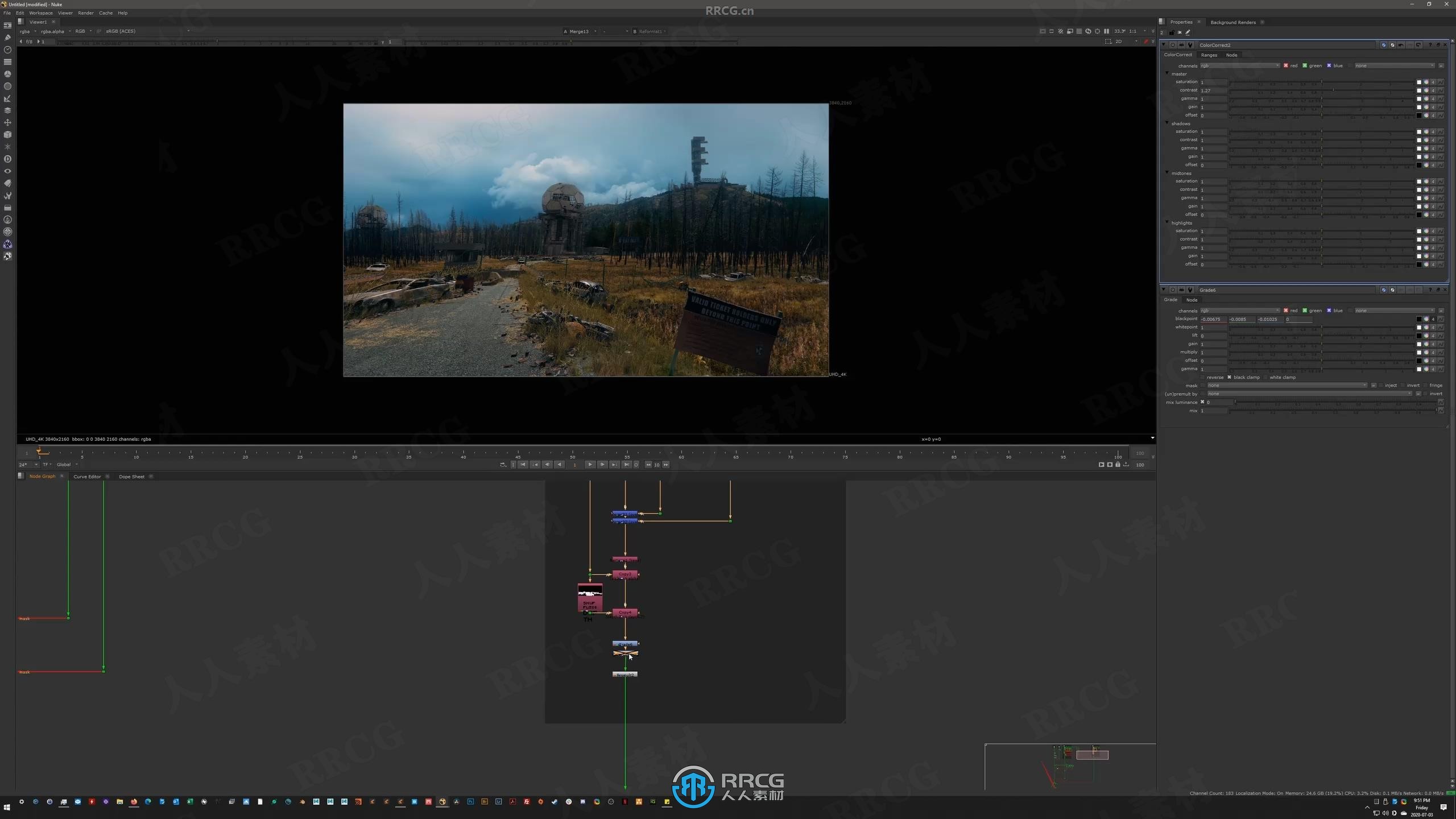Screen dimensions: 1456x819
Task: Collapse the midtones section in ColorCorrect2
Action: click(1167, 172)
